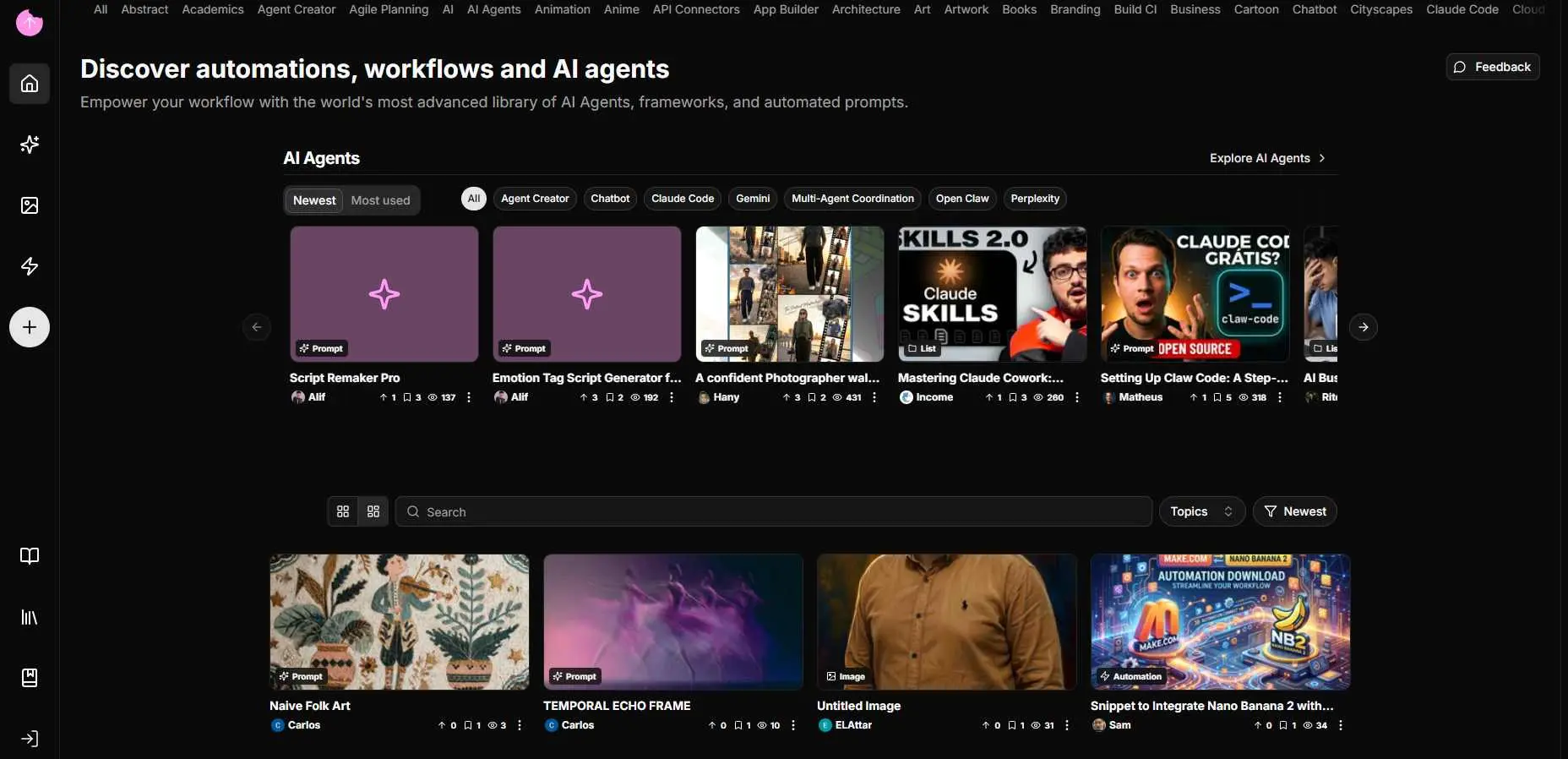Click the Search input field
The image size is (1568, 759).
pyautogui.click(x=774, y=511)
